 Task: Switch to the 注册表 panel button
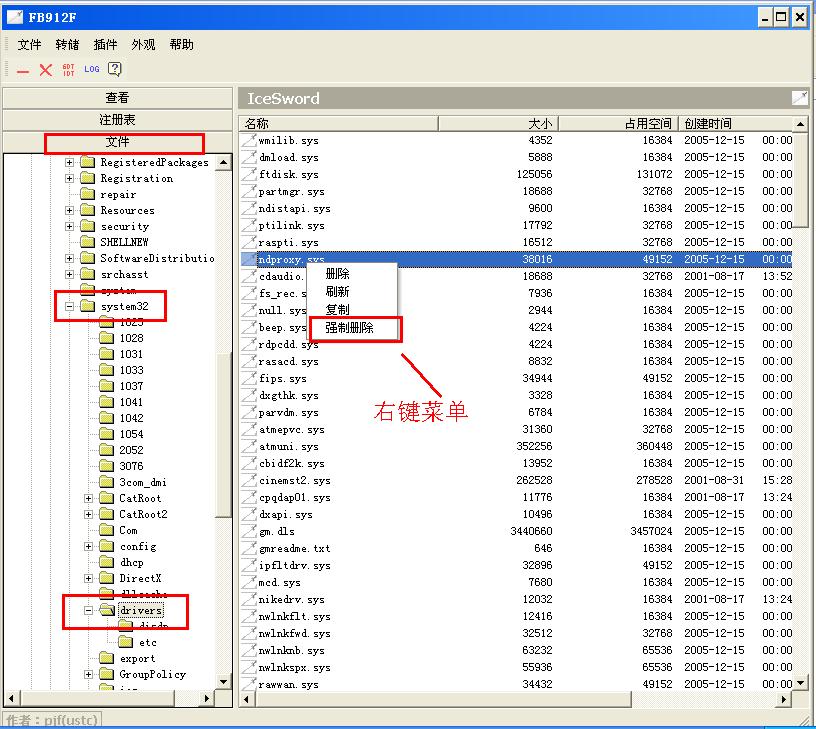click(117, 120)
